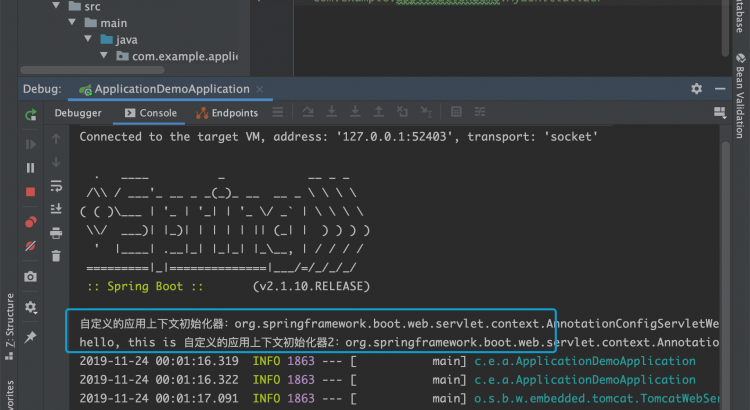This screenshot has width=750, height=410.
Task: Open debug settings gear in left toolbar
Action: 31,307
